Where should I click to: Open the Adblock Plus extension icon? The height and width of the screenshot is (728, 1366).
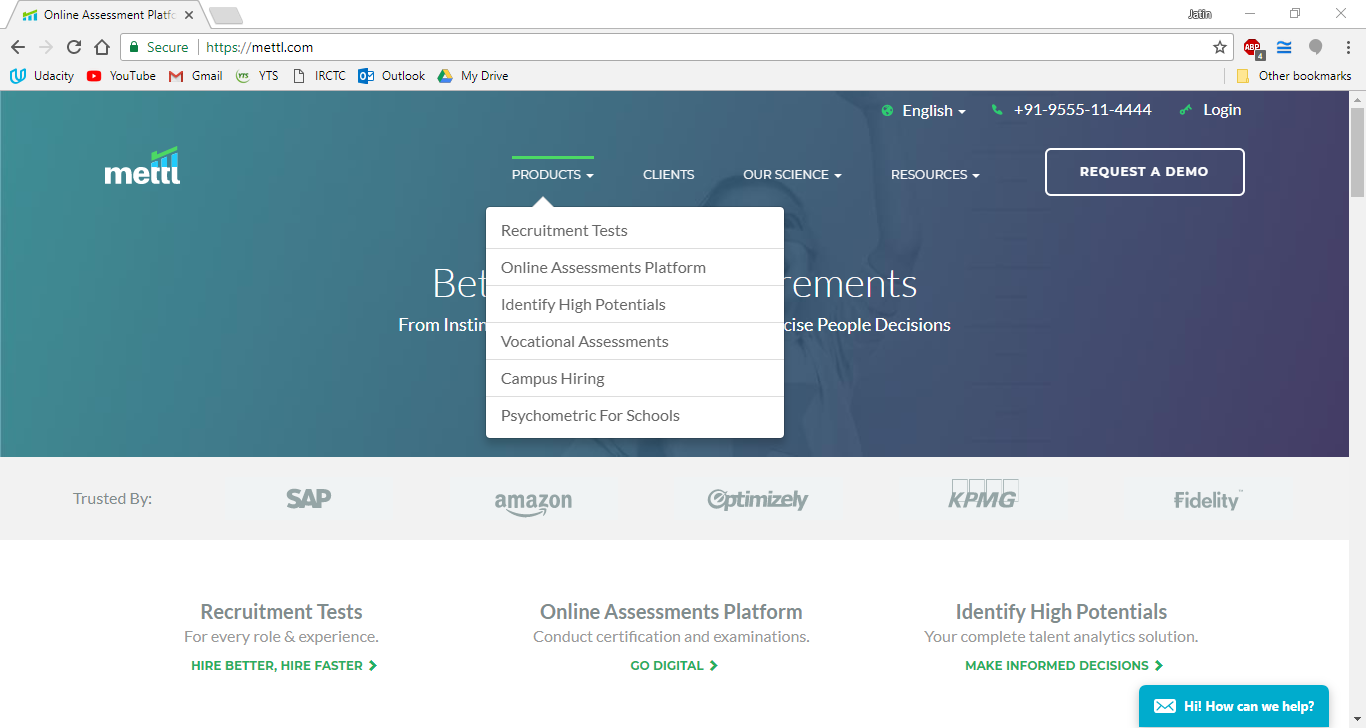[1253, 47]
